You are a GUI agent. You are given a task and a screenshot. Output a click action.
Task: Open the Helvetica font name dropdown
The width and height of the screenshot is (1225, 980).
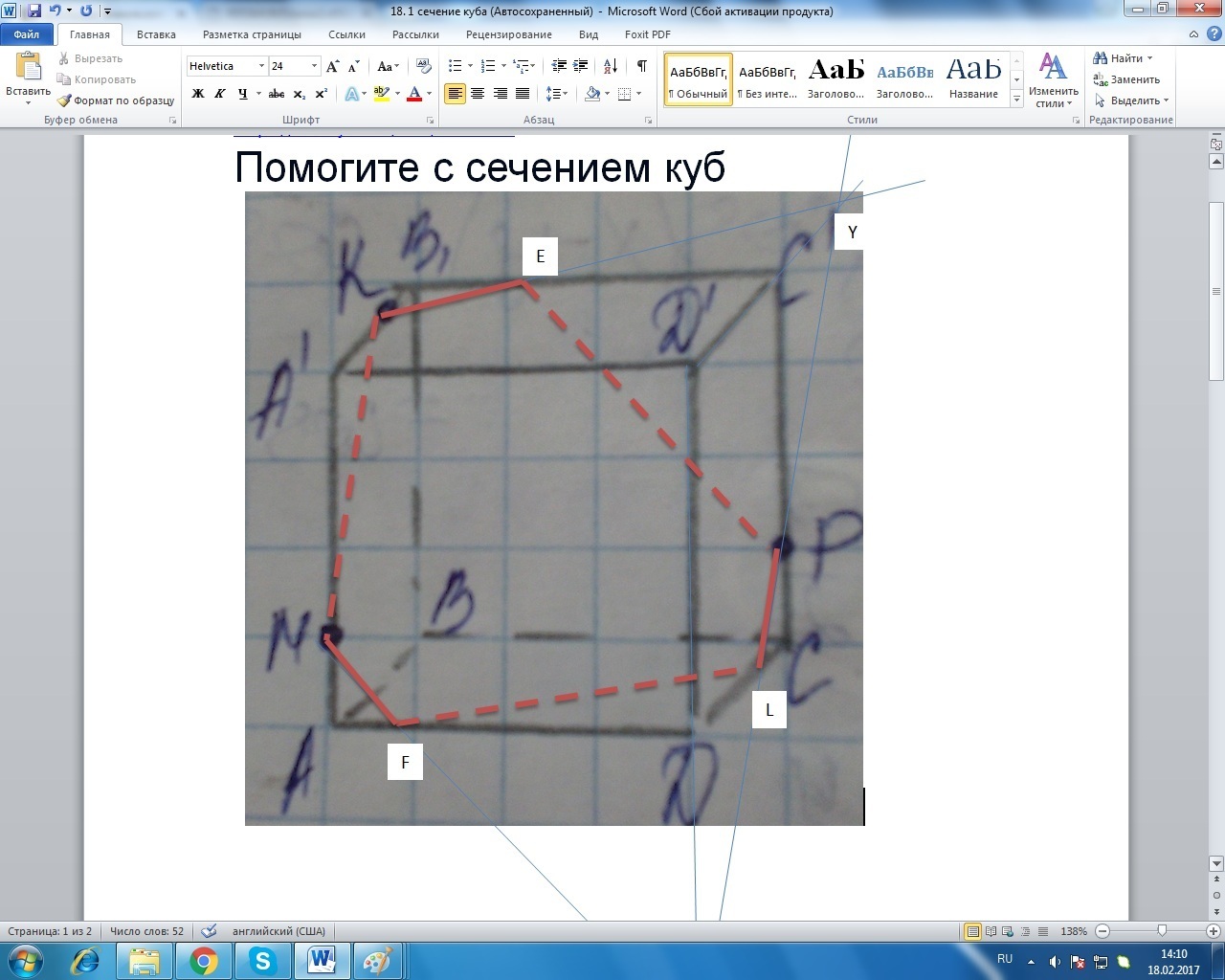261,66
